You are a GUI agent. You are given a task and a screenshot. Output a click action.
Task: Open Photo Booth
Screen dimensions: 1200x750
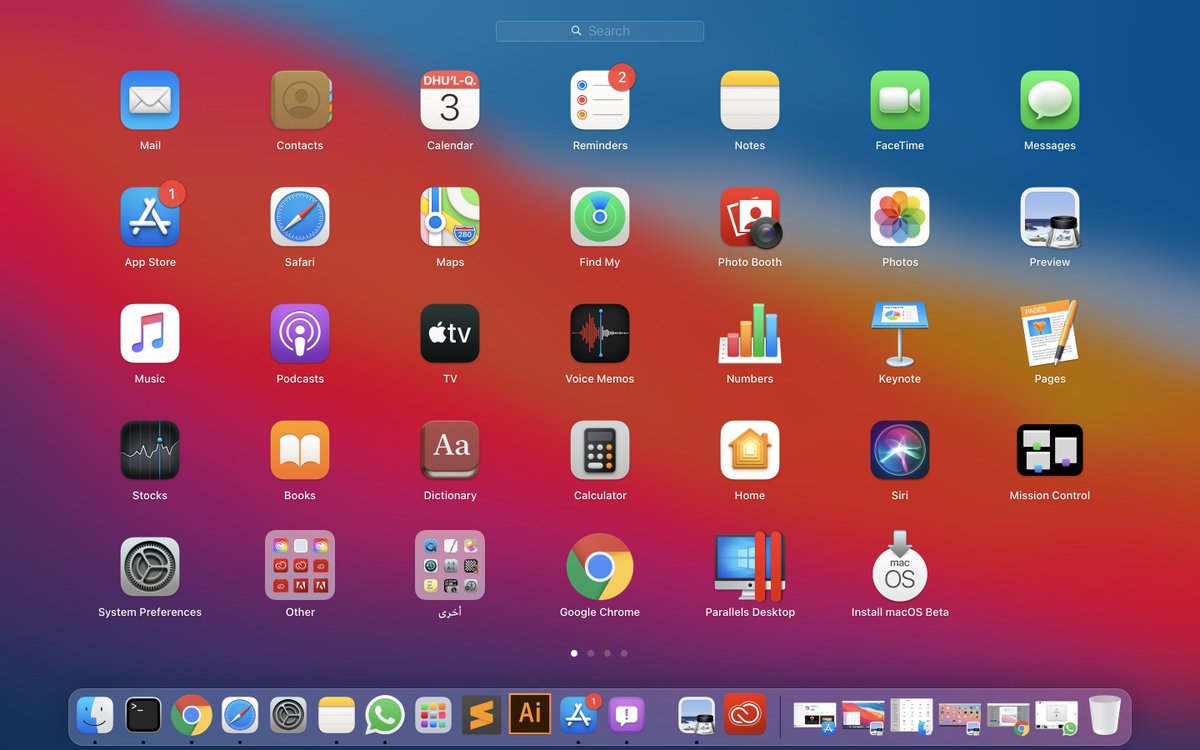pos(750,217)
